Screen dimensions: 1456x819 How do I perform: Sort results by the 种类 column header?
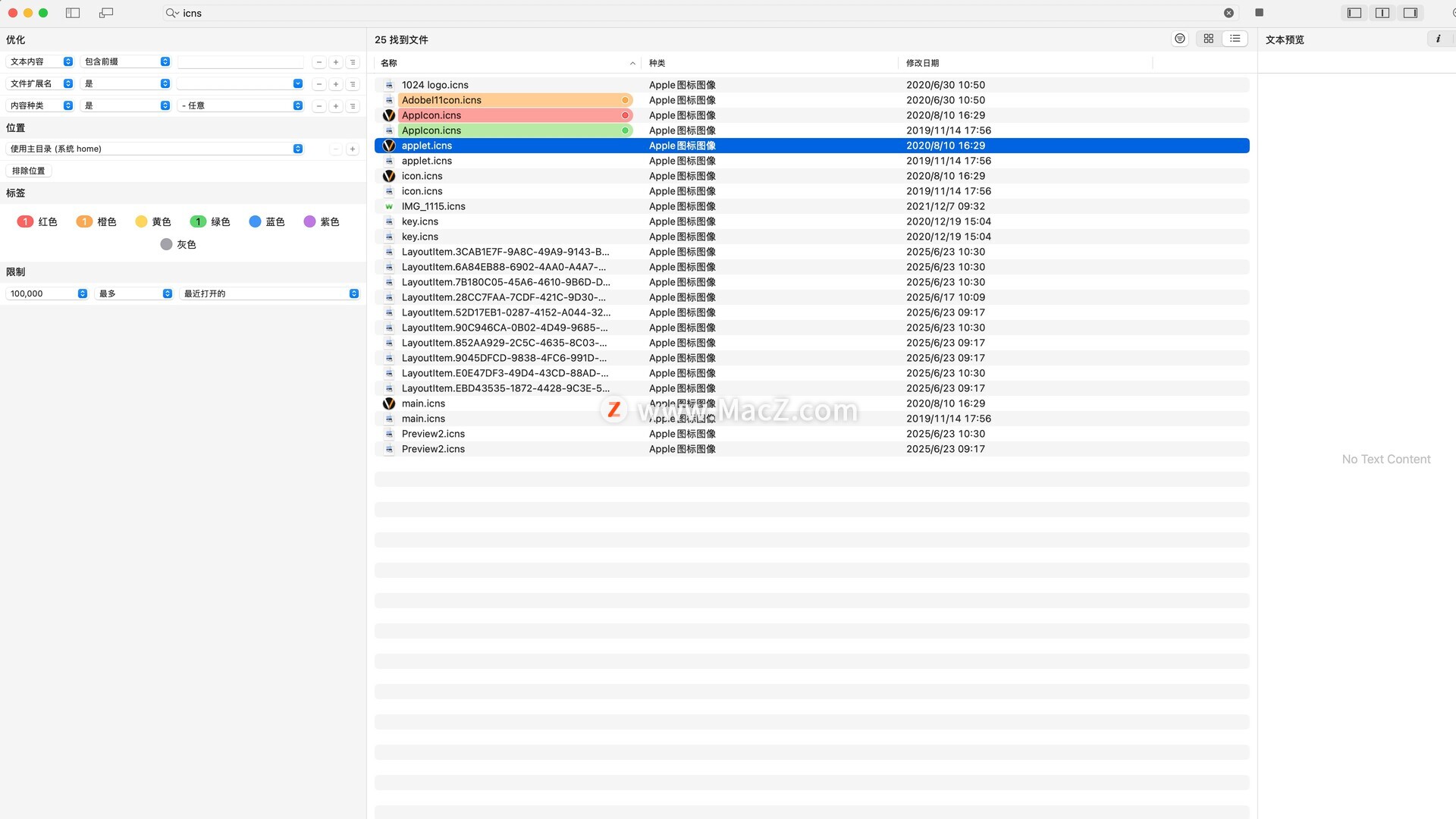point(770,63)
